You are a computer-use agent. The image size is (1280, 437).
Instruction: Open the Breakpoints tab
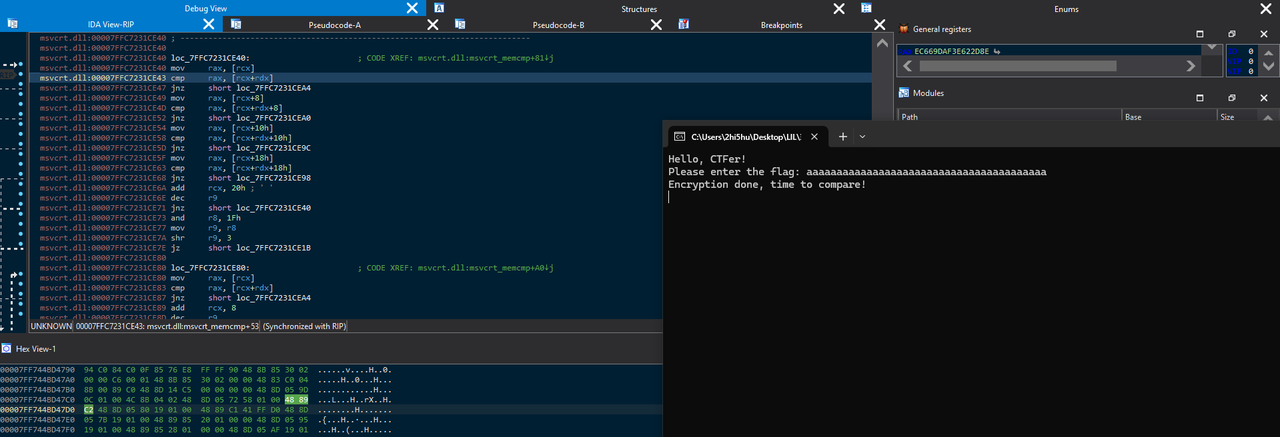click(781, 24)
